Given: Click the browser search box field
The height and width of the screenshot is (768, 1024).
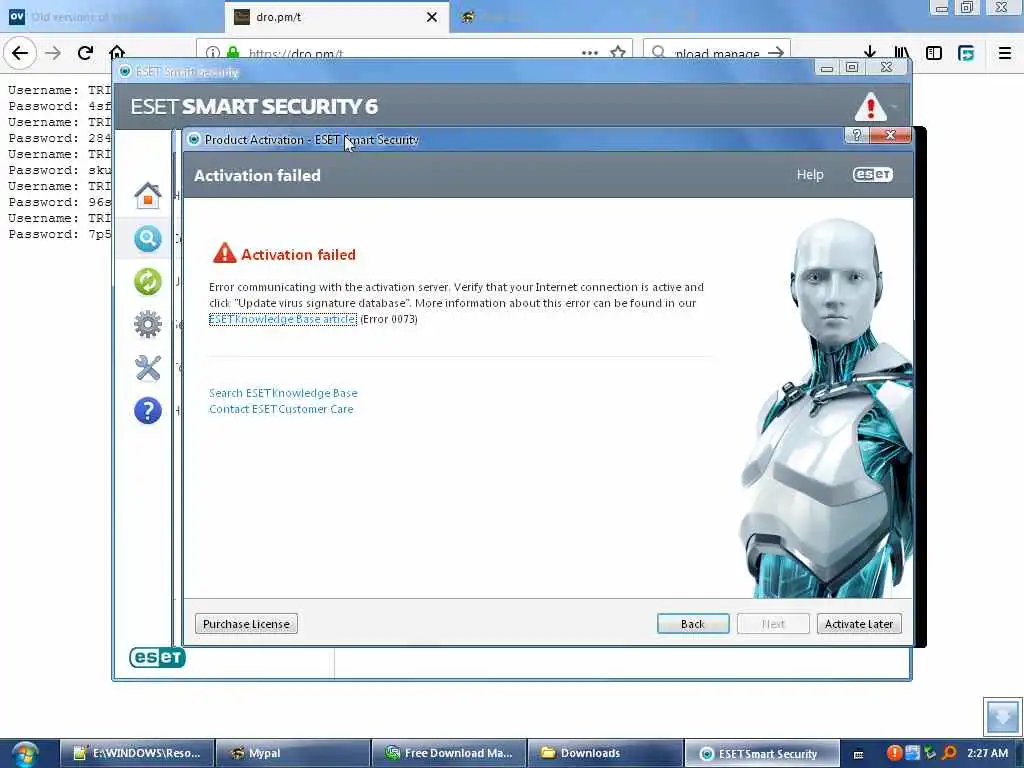Looking at the screenshot, I should 717,52.
